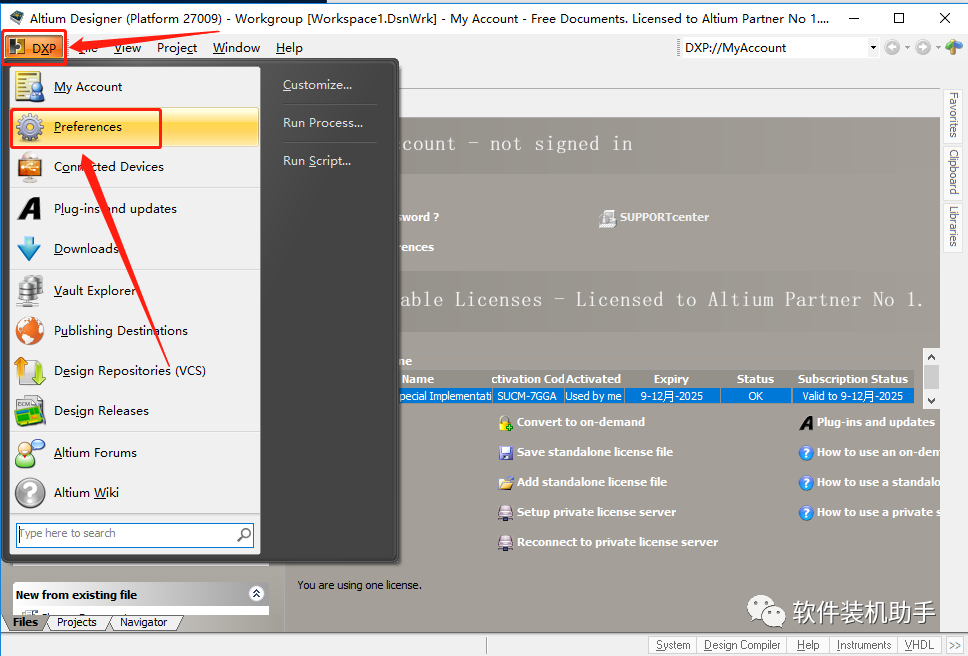Click the VHDL status bar button
The height and width of the screenshot is (656, 968).
click(919, 645)
